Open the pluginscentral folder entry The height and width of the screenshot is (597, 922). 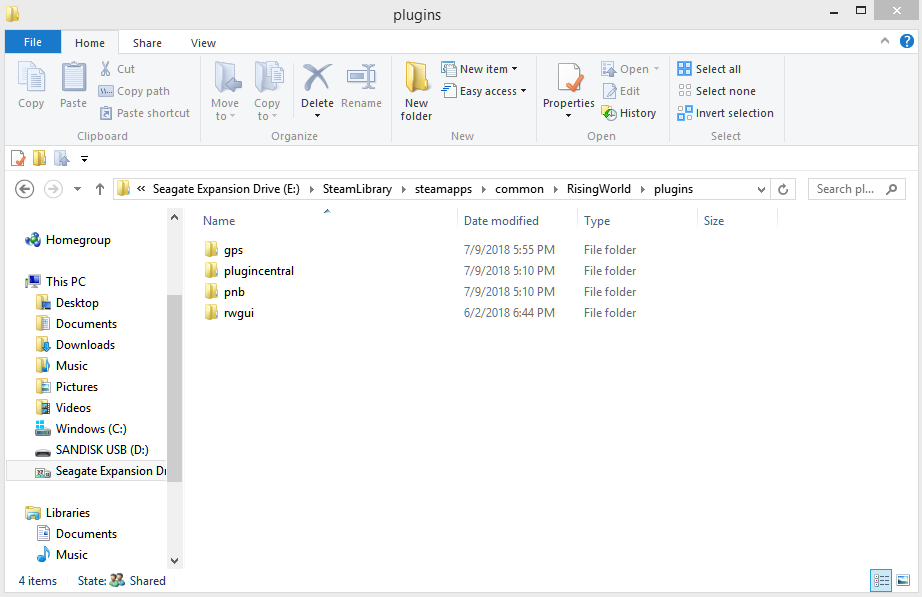tap(258, 271)
